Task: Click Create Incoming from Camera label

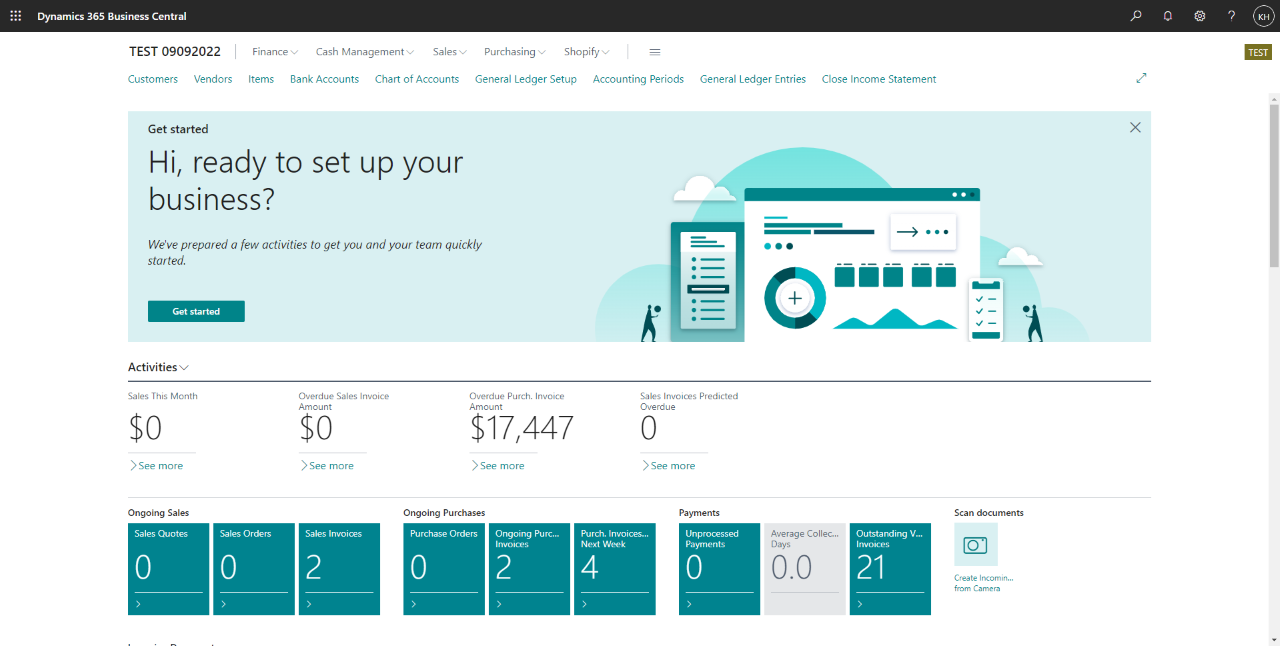Action: (x=984, y=583)
